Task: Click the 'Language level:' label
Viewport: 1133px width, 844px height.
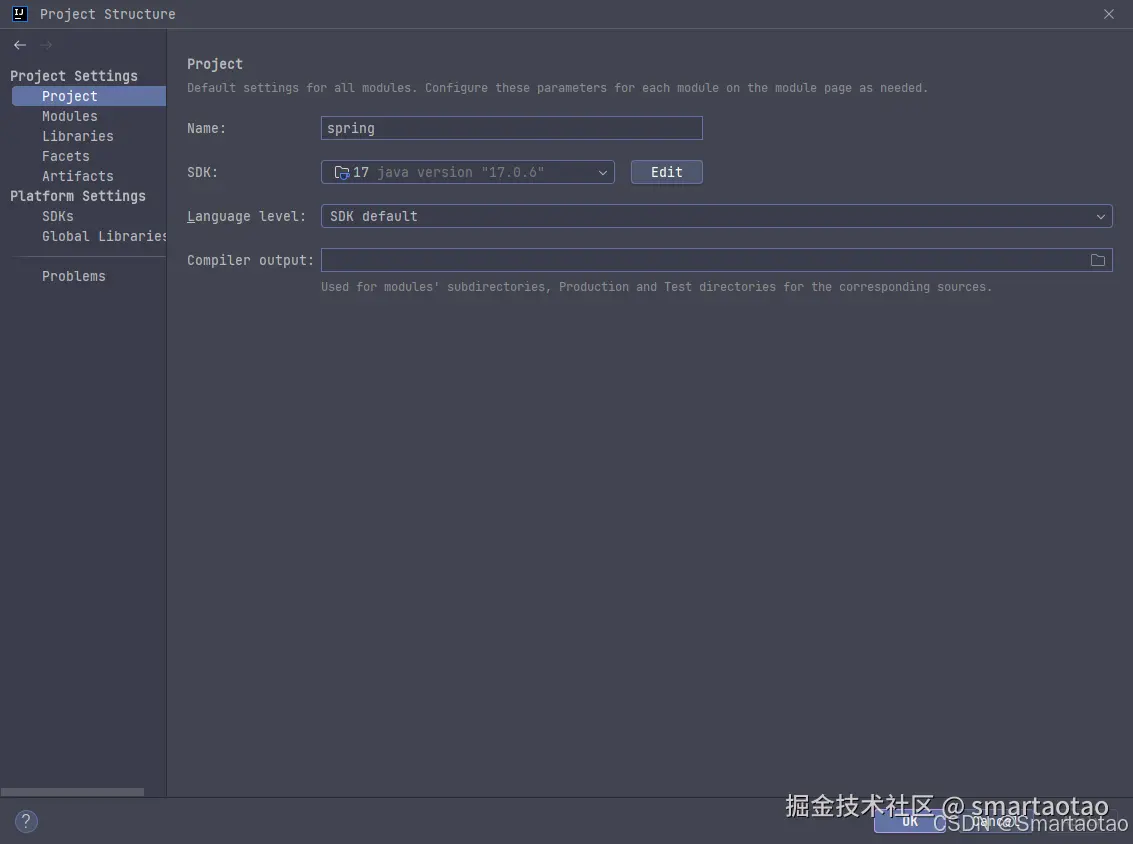Action: (x=246, y=216)
